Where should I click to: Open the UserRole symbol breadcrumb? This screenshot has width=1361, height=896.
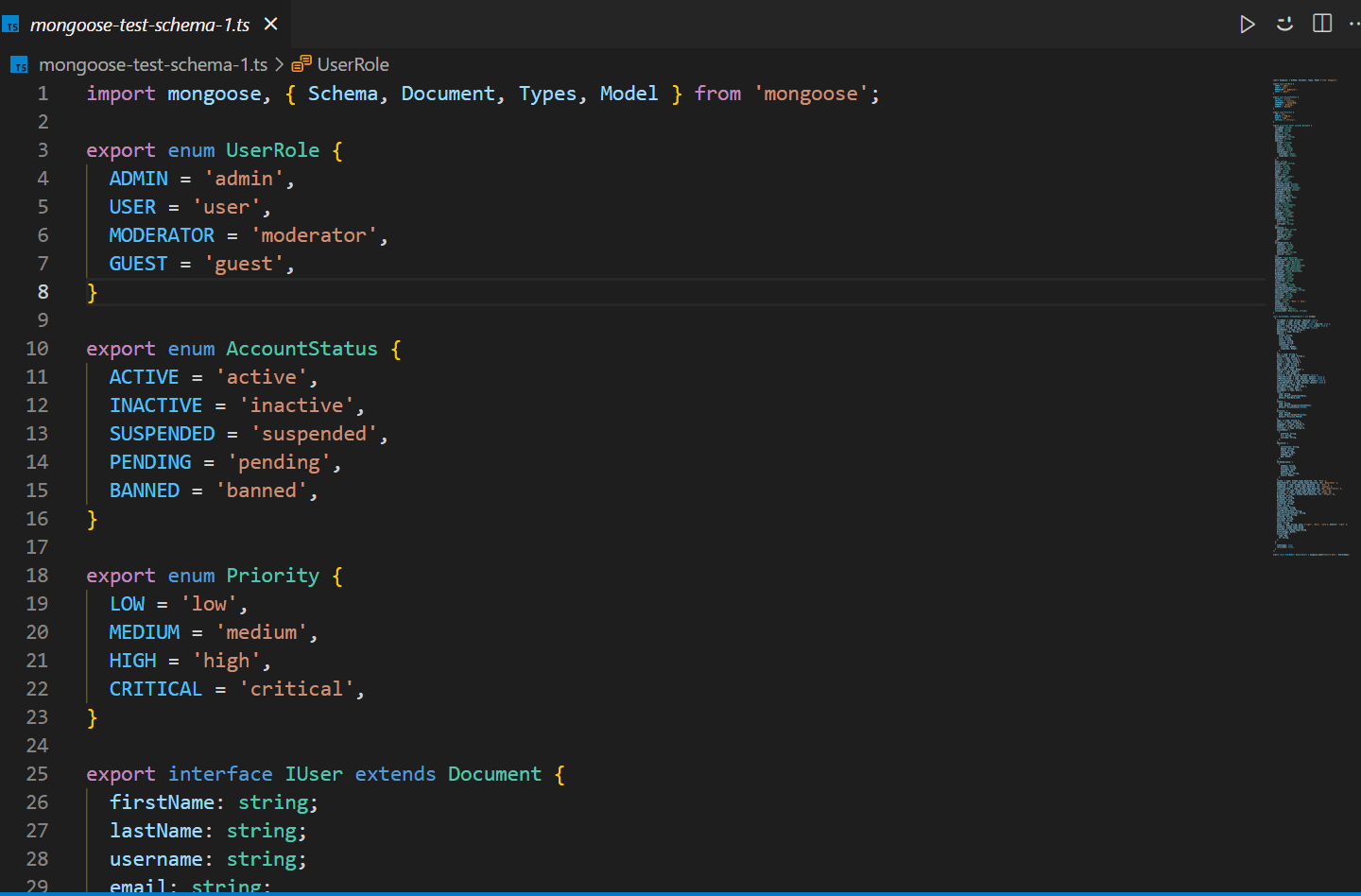point(353,64)
